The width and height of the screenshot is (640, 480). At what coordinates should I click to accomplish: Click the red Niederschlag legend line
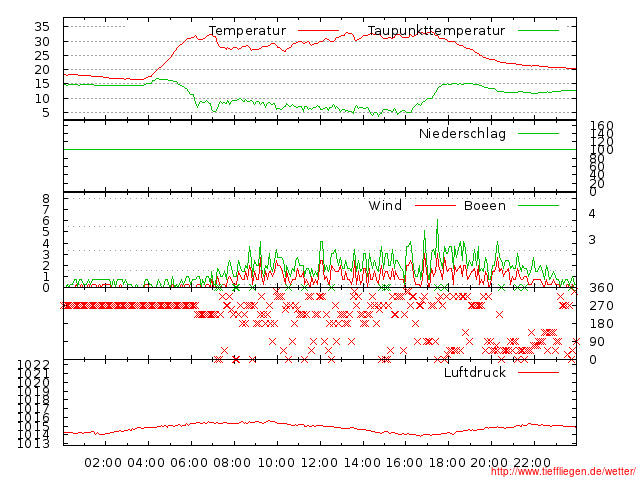(539, 133)
